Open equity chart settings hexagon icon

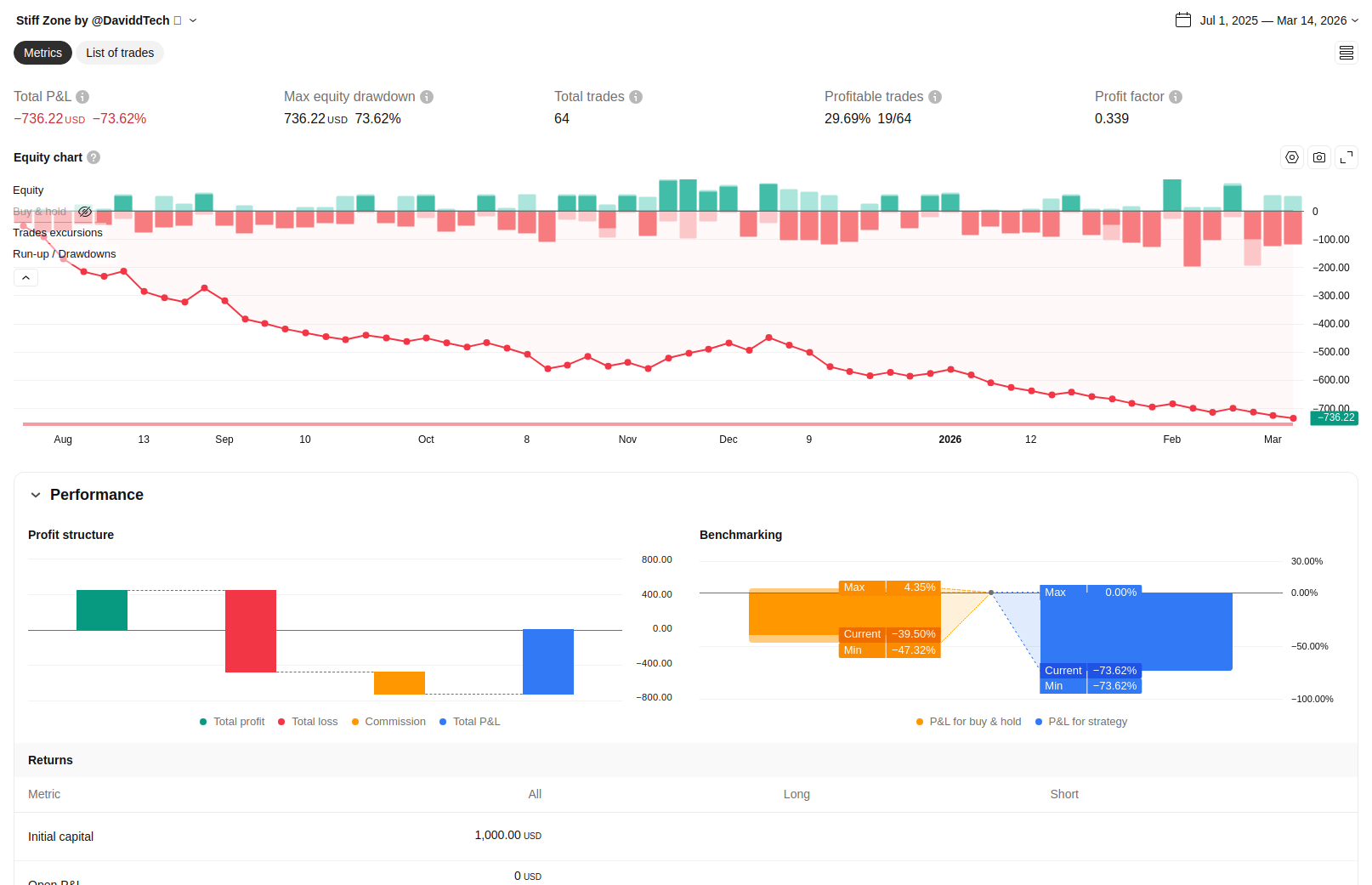[x=1292, y=157]
